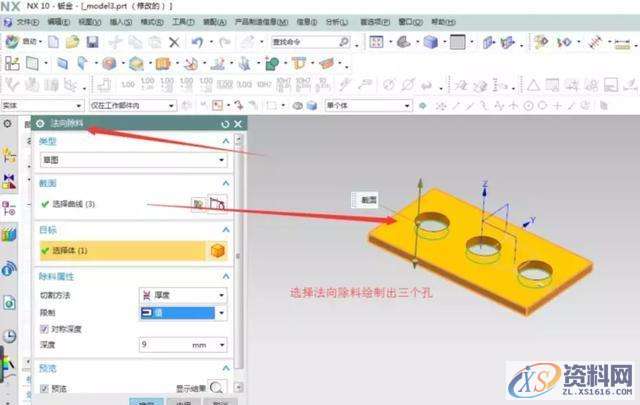Image resolution: width=640 pixels, height=405 pixels.
Task: Click the magnifier show result icon
Action: pos(217,387)
